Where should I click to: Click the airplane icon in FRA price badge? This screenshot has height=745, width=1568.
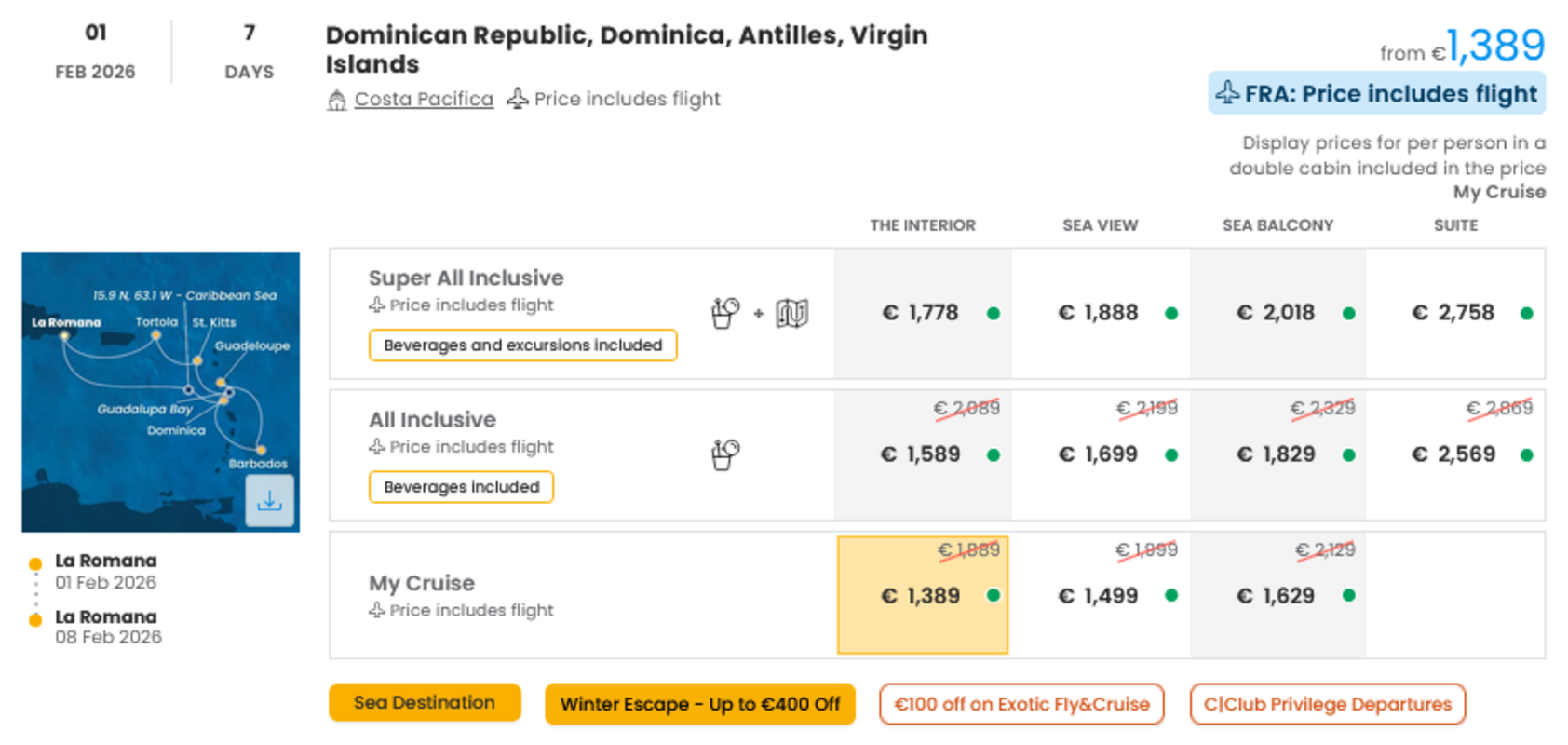1227,93
